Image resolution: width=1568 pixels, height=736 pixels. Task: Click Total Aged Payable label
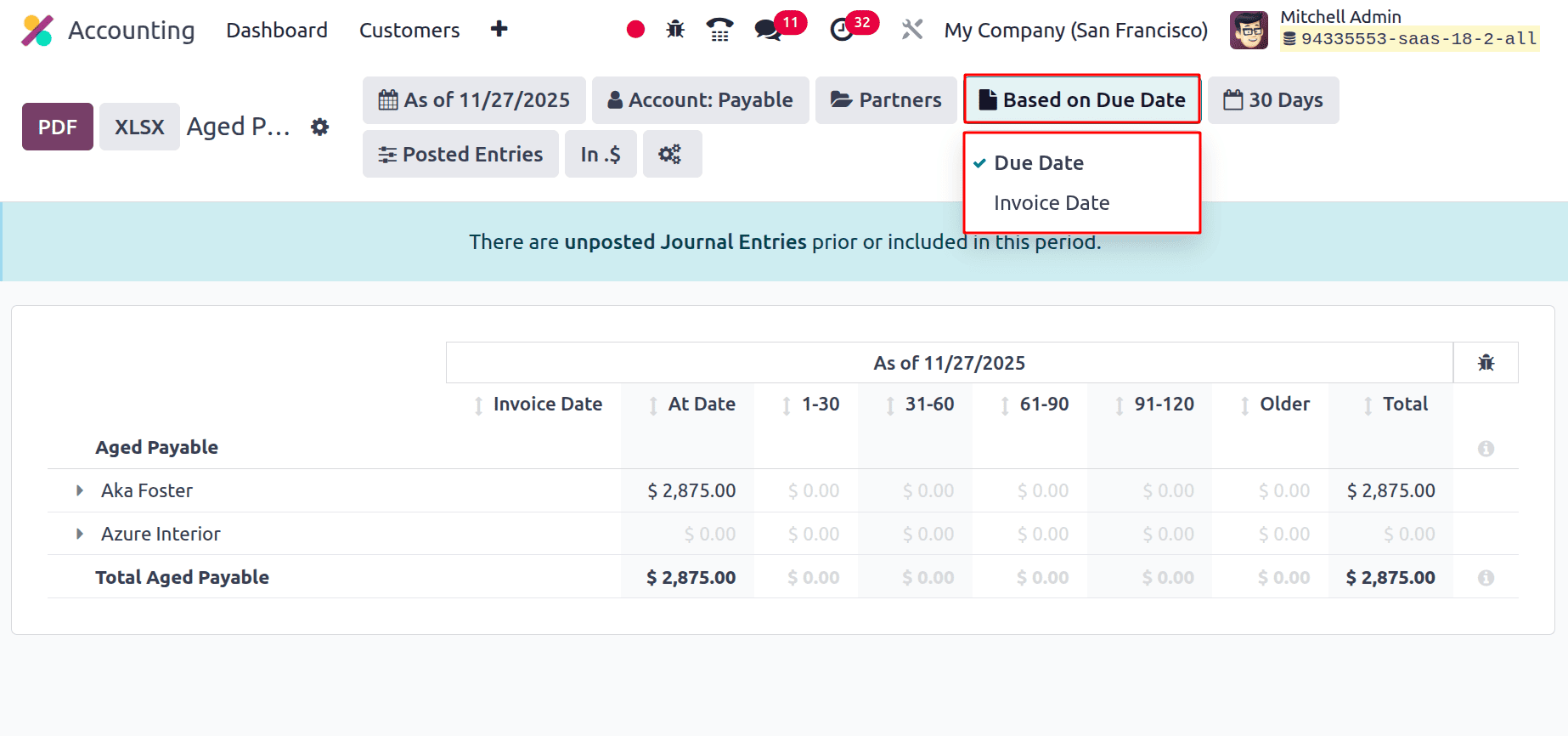(x=182, y=577)
